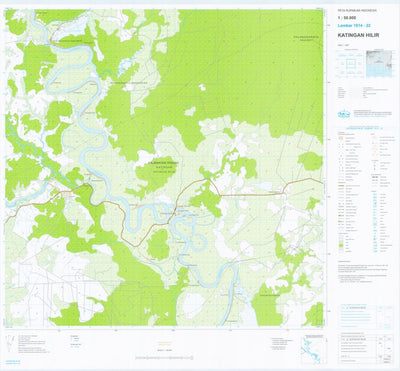The image size is (400, 371).
Task: Click the KATINGAN HILIR sheet title
Action: pos(358,35)
